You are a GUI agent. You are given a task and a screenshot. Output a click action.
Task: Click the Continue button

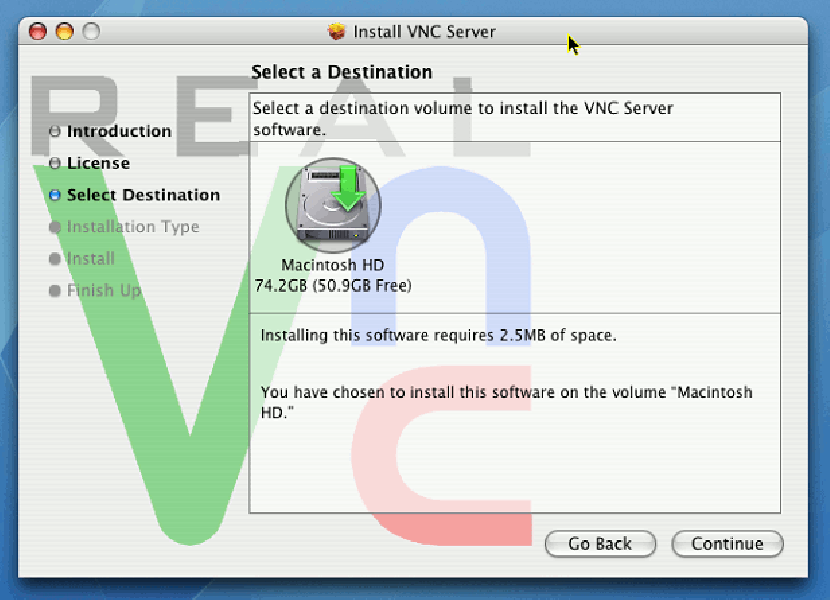pos(727,544)
